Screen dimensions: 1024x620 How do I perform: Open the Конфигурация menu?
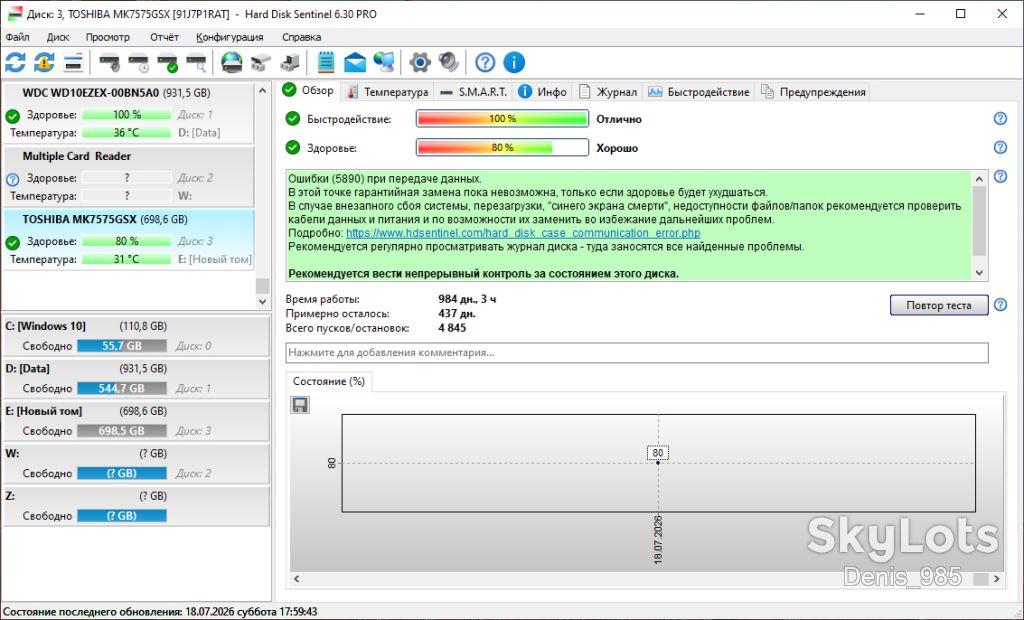point(230,37)
